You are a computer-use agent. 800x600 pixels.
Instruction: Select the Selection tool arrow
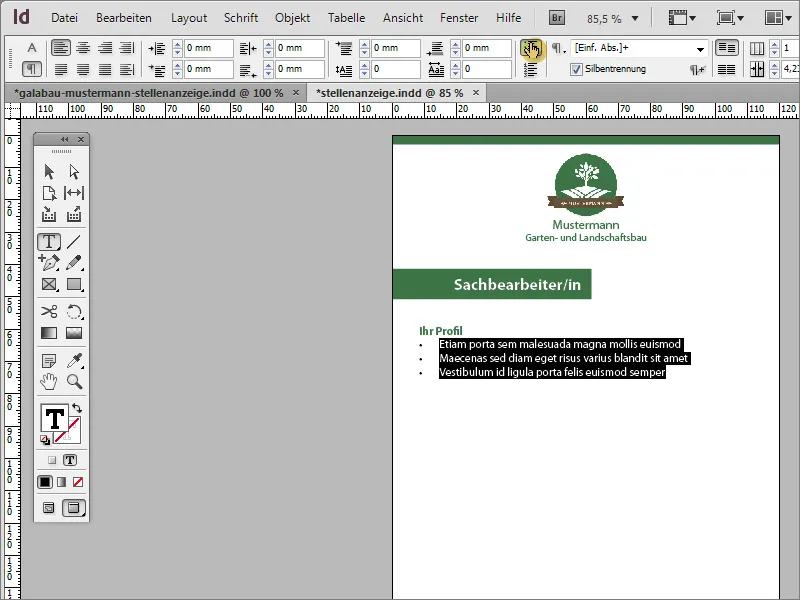pos(49,171)
